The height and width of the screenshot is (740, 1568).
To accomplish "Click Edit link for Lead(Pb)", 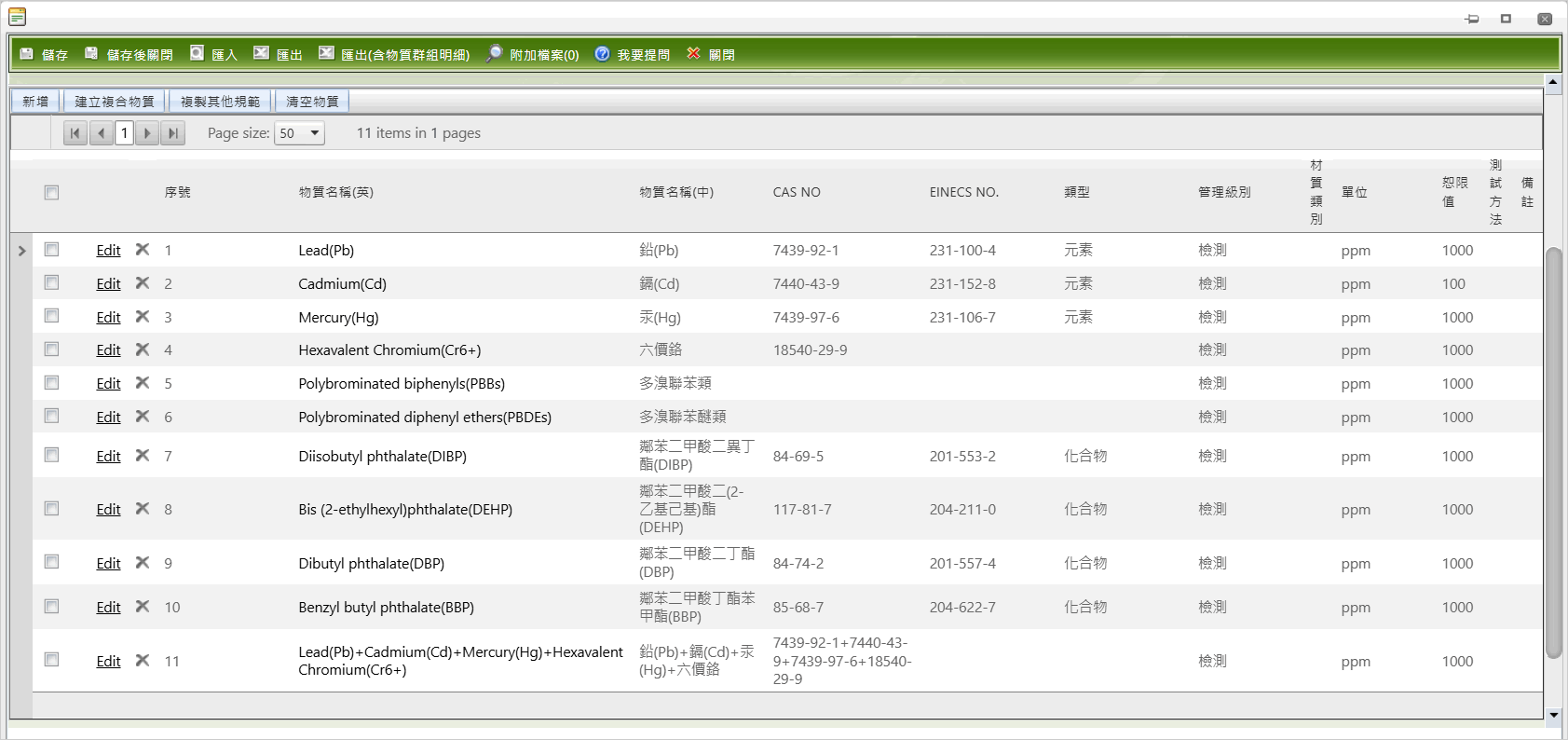I will [x=108, y=250].
